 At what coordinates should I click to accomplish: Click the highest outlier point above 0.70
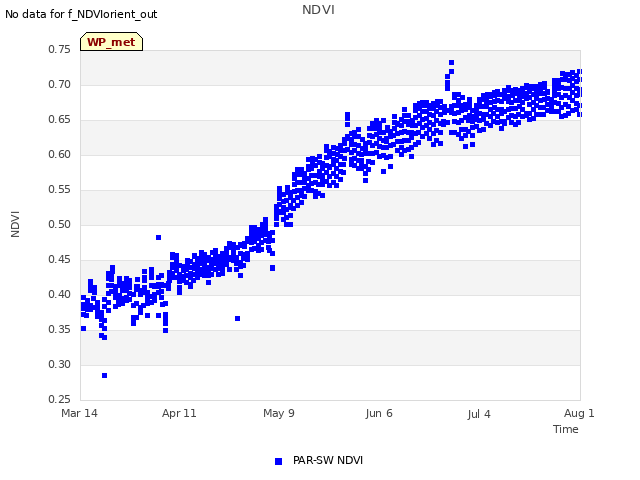451,62
